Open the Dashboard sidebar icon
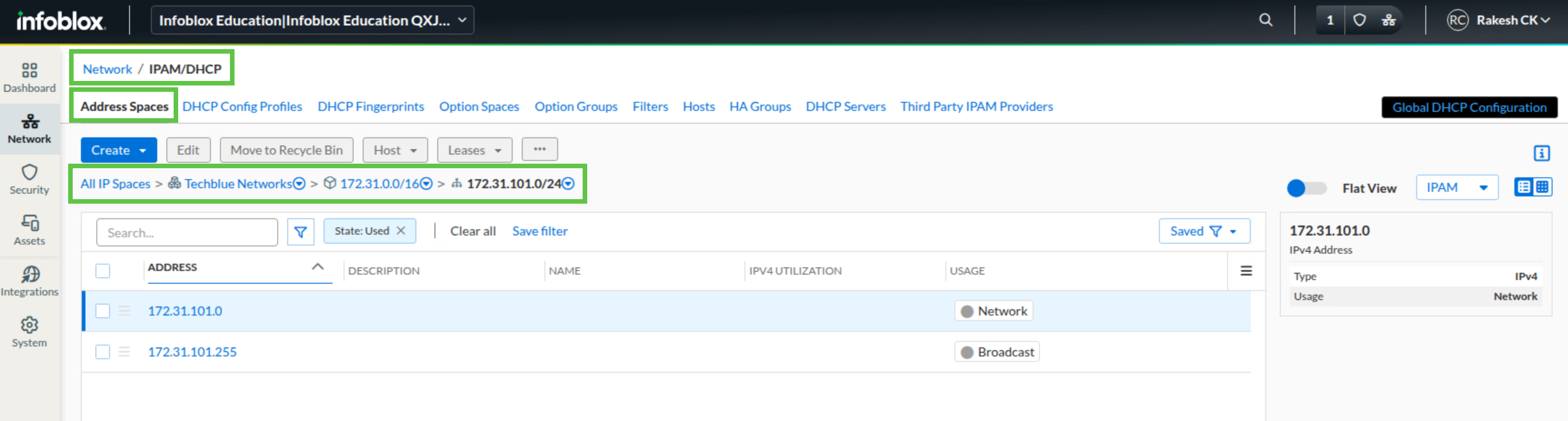1568x421 pixels. [29, 77]
